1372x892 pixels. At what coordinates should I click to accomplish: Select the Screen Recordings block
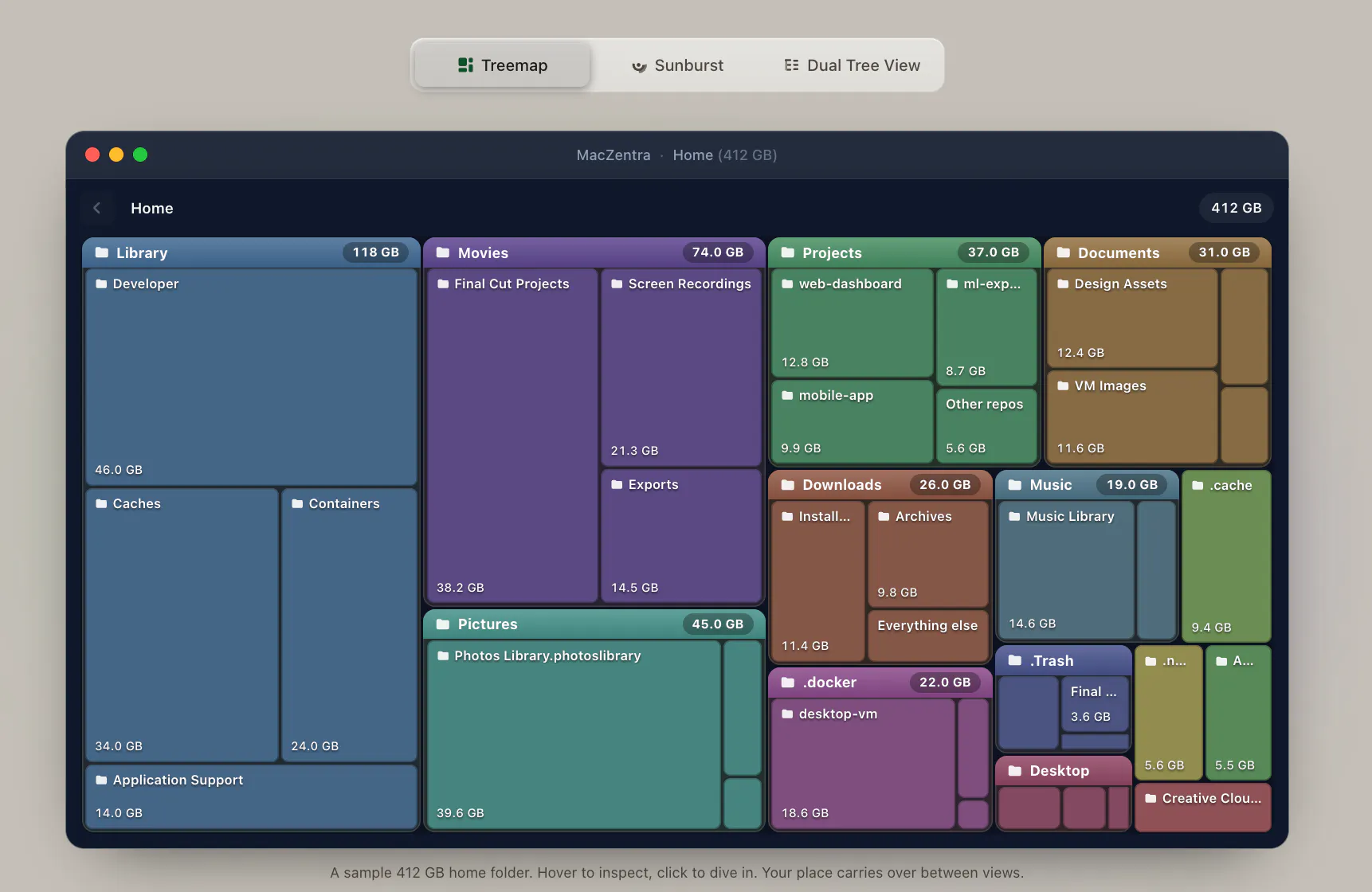pos(681,367)
